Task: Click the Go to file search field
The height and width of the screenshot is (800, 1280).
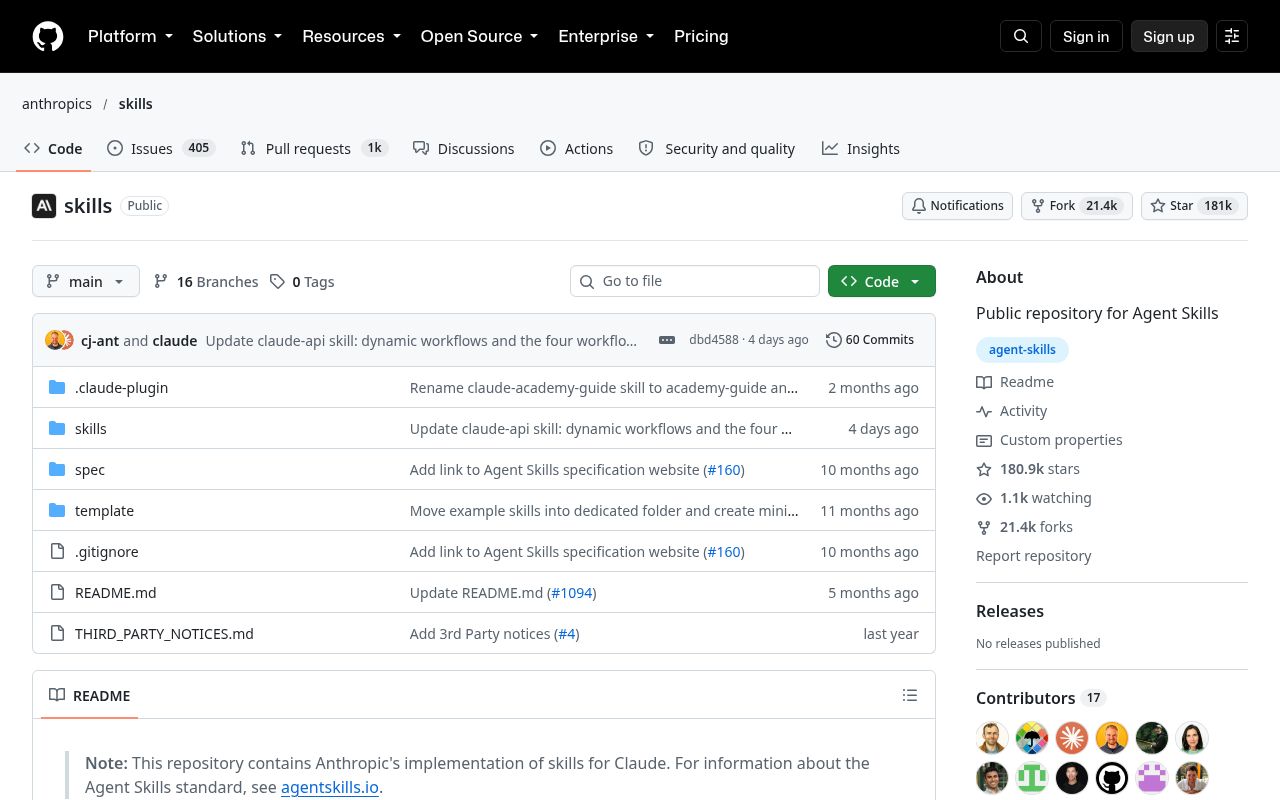Action: click(695, 281)
